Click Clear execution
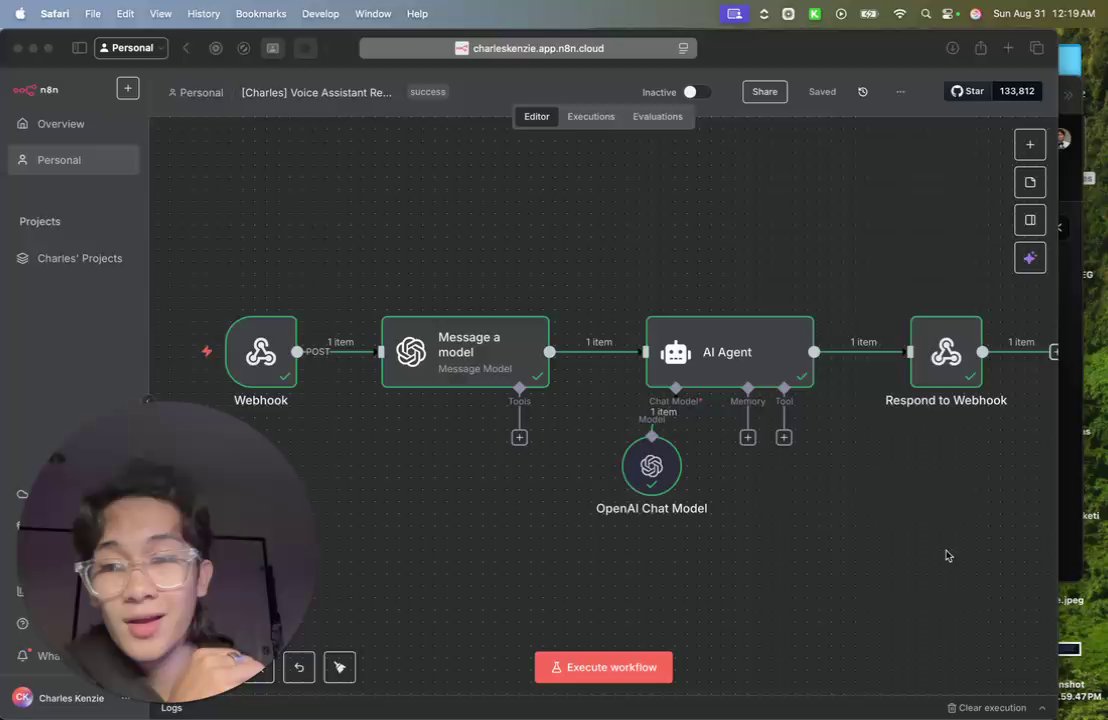This screenshot has height=720, width=1108. (986, 708)
